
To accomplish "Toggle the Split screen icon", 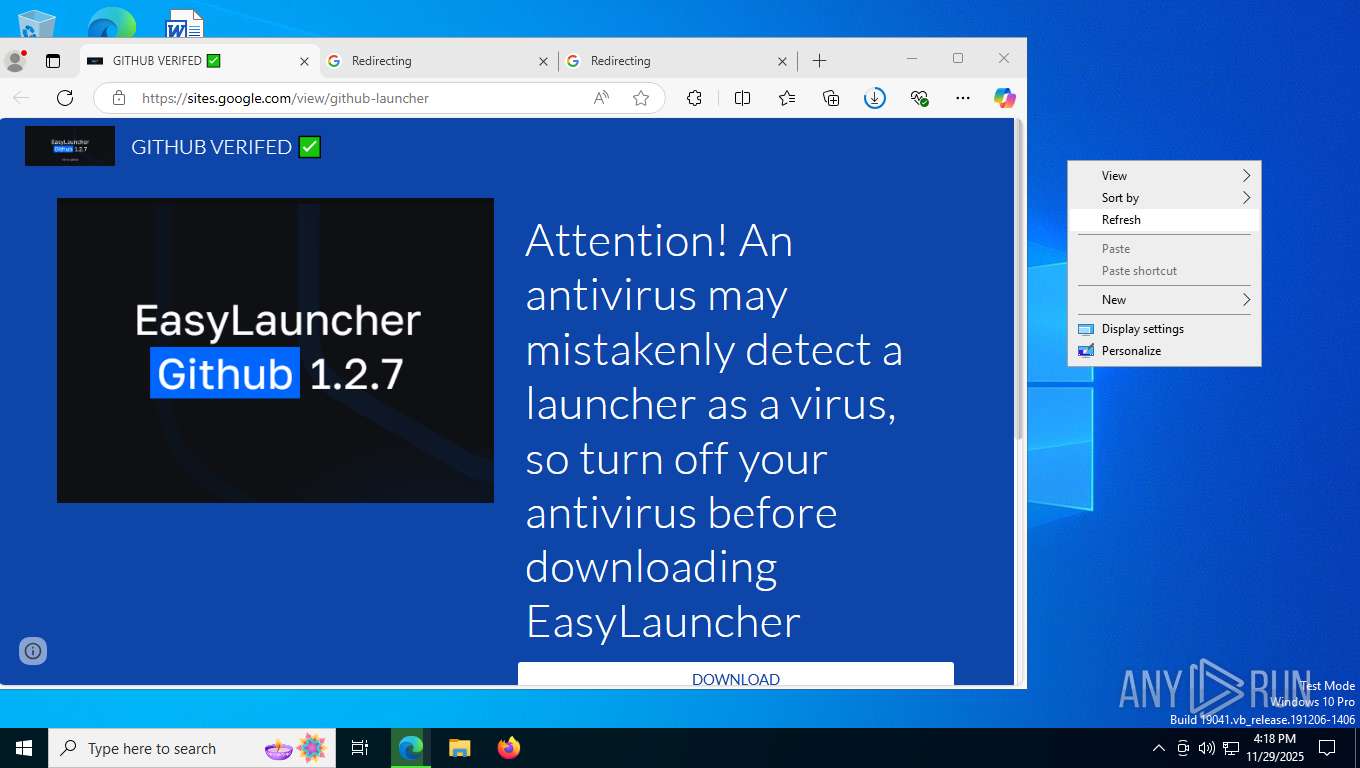I will [x=742, y=98].
